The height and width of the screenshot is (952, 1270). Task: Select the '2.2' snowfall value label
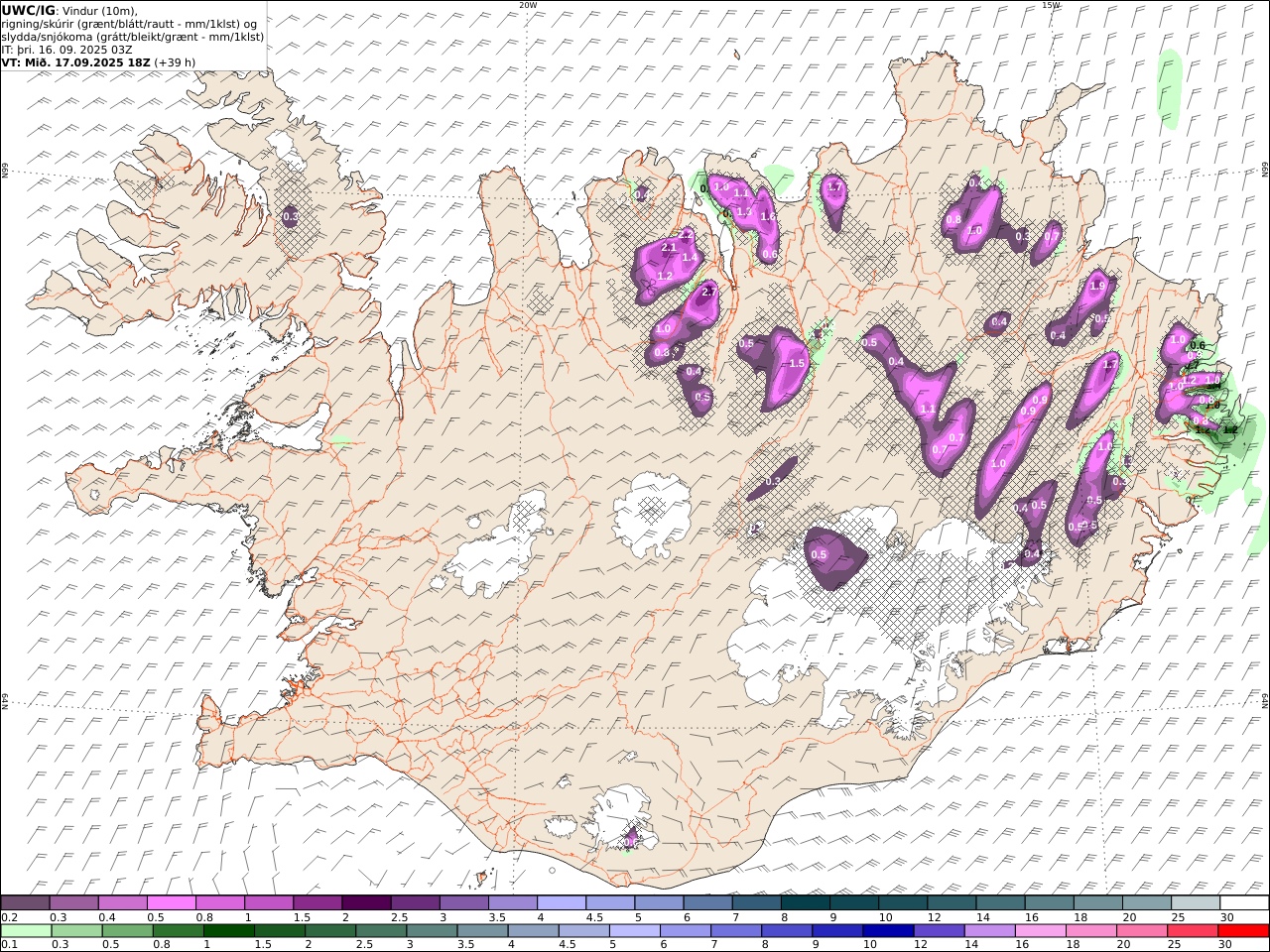pos(686,235)
